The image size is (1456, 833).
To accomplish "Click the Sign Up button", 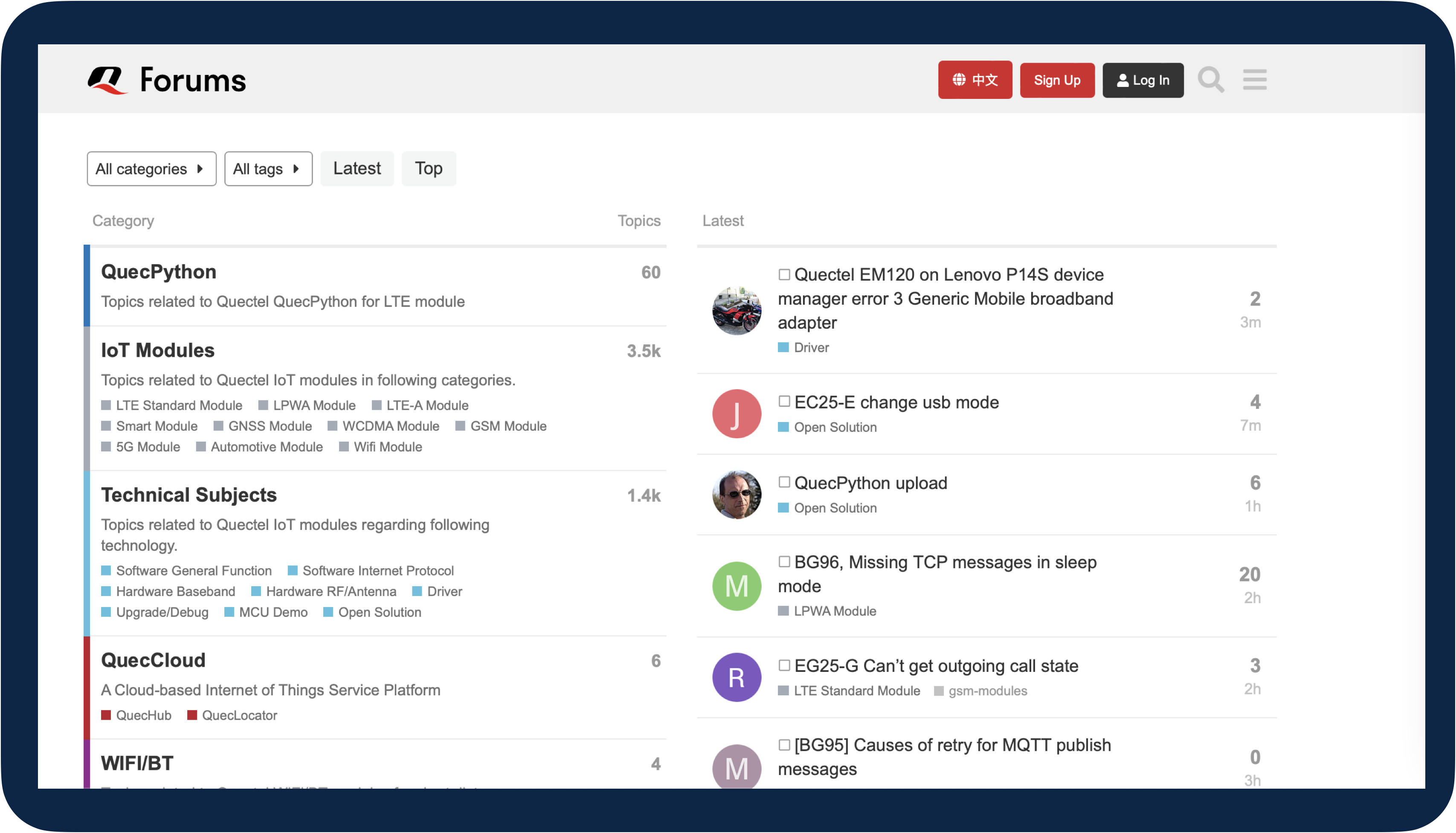I will pos(1057,80).
